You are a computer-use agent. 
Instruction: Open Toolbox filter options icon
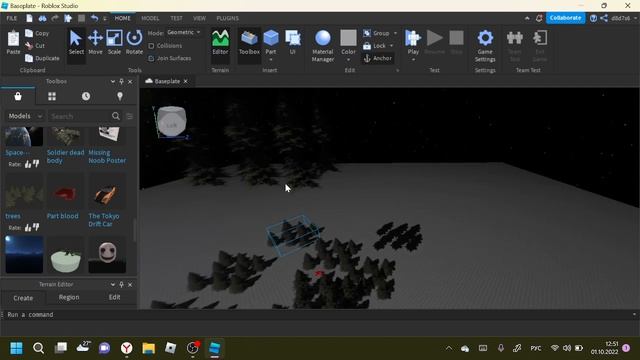point(129,116)
